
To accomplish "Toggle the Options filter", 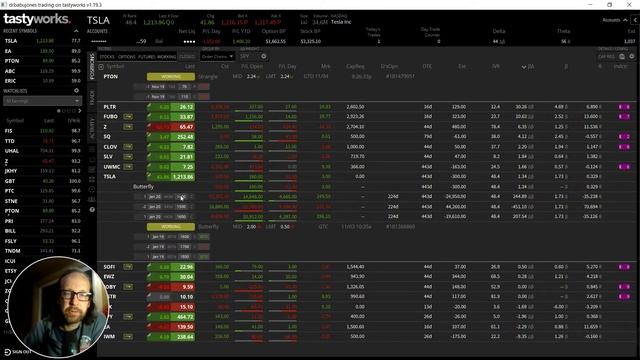I will 127,57.
